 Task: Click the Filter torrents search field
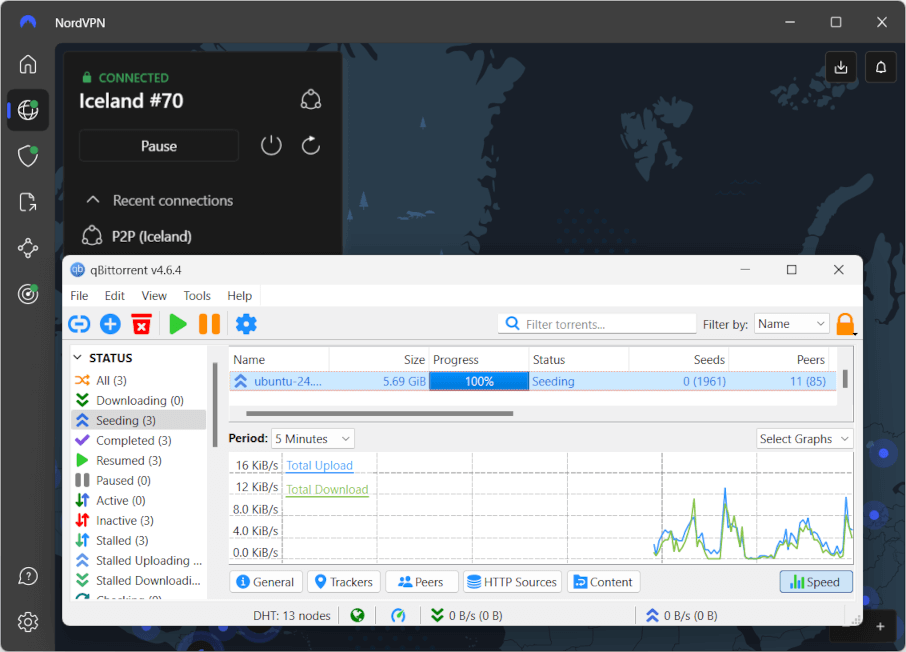(x=597, y=324)
